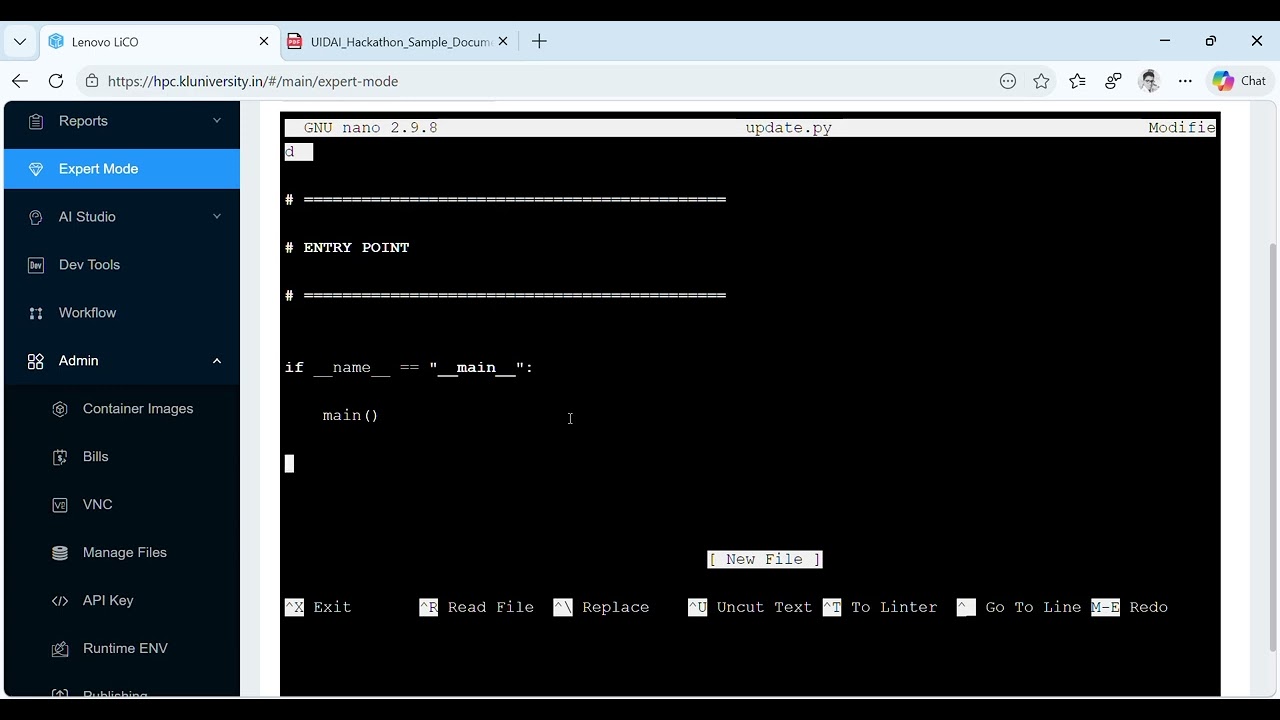Click the '^\ Replace' nano shortcut
The height and width of the screenshot is (720, 1280).
(x=601, y=607)
